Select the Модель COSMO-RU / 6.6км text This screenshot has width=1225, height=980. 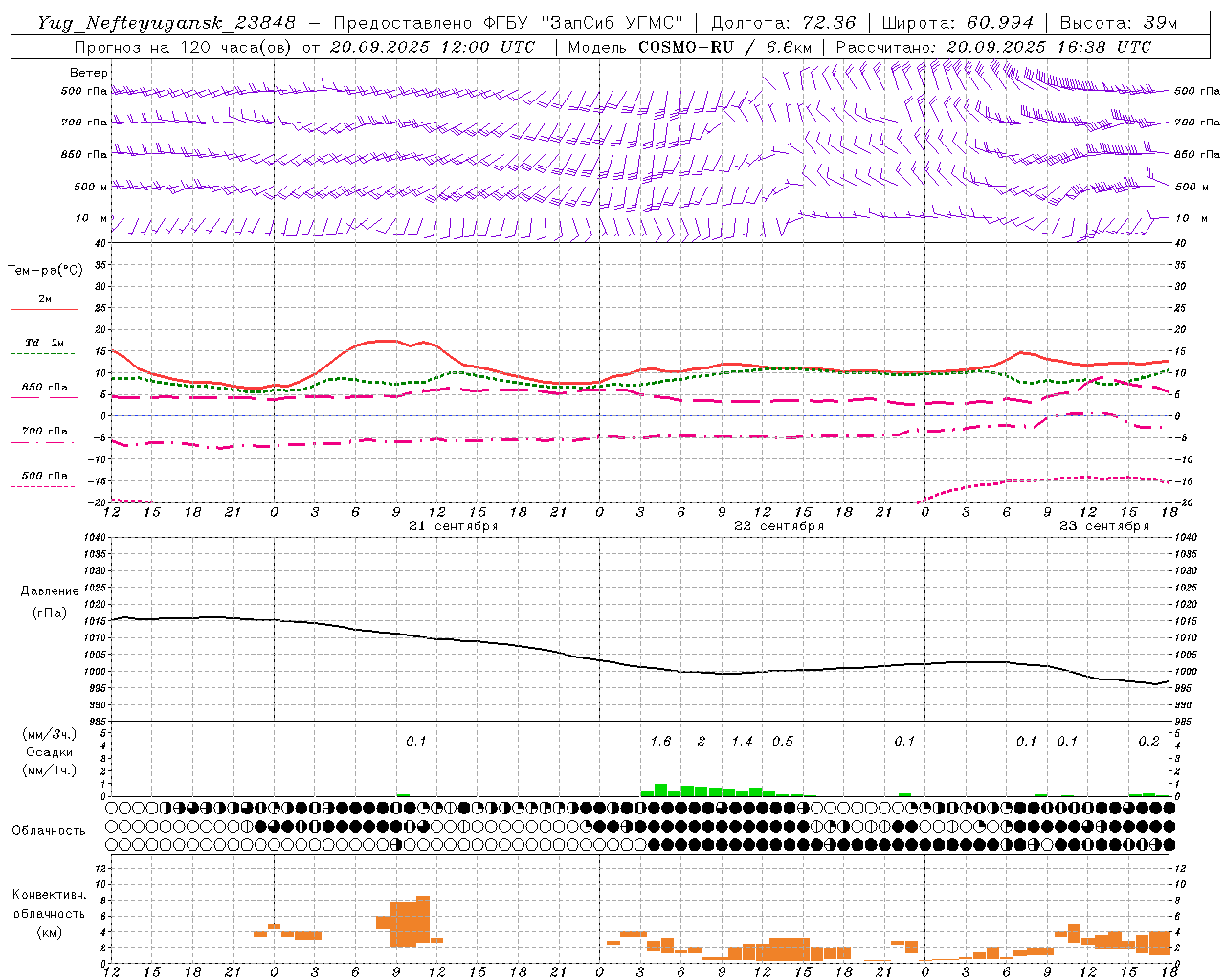(x=690, y=47)
